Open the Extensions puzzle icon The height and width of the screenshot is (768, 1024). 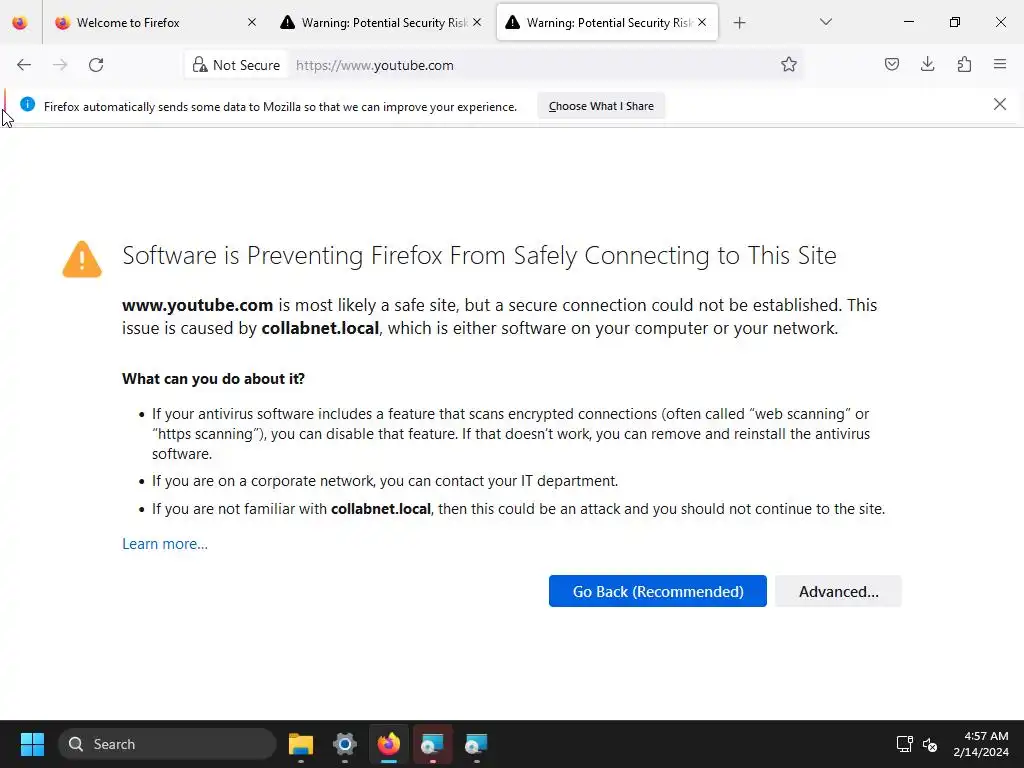point(964,65)
